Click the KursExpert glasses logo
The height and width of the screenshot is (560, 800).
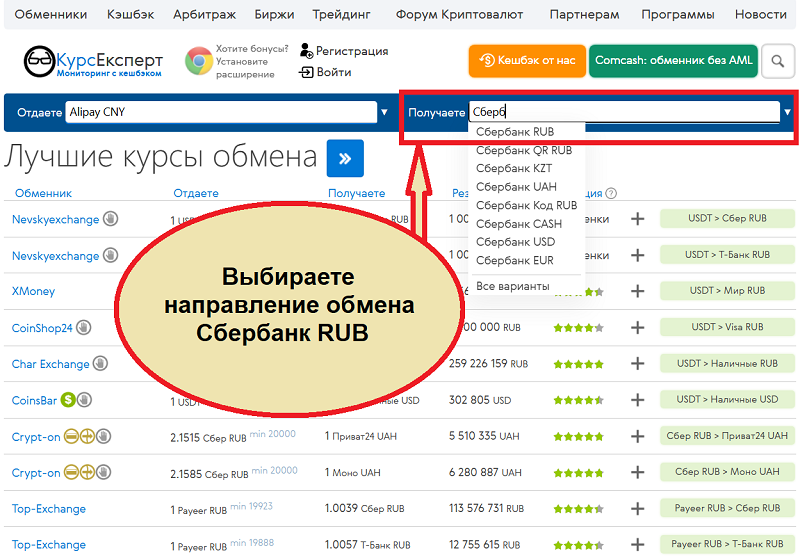pos(39,61)
